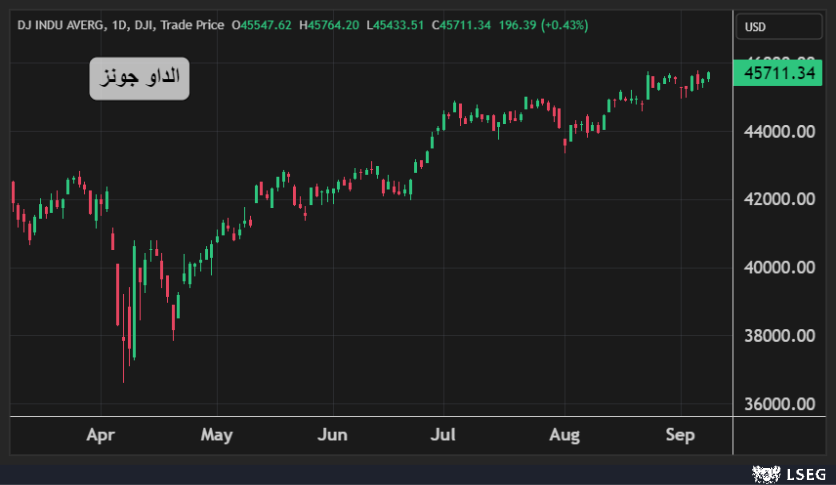Screen dimensions: 836x485
Task: Click the LSEG logo icon
Action: (765, 471)
